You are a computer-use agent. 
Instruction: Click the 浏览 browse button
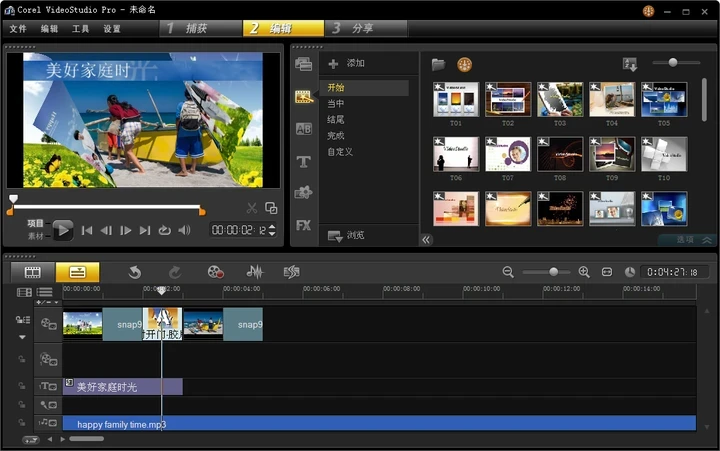point(346,236)
